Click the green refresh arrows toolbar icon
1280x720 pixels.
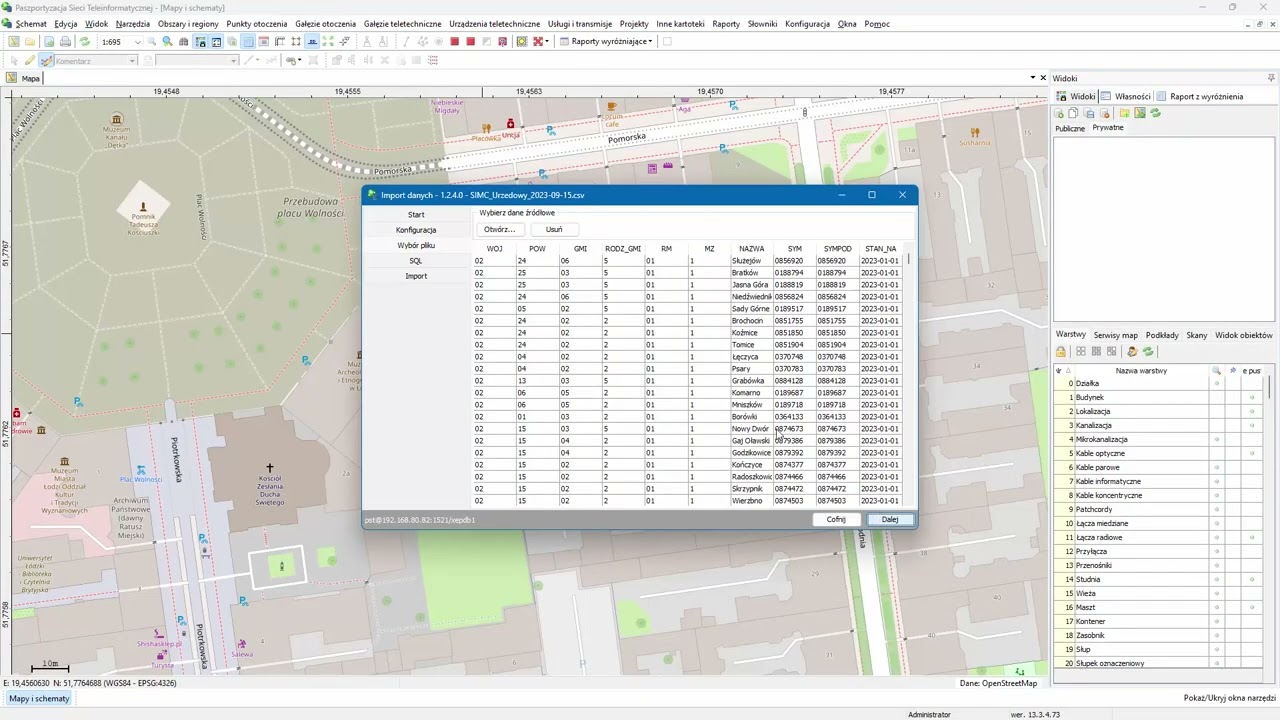tap(84, 42)
